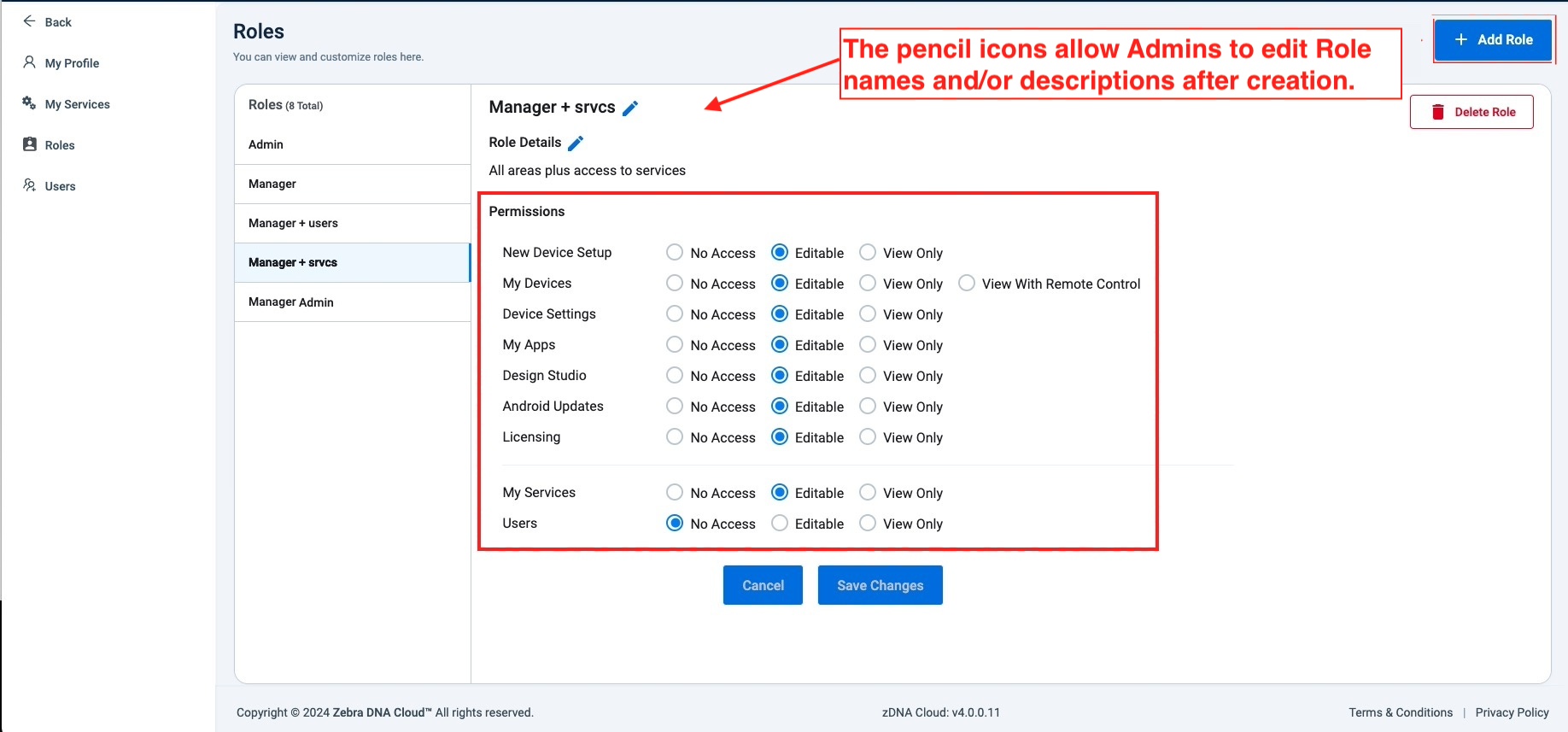Open the Privacy Policy link
Screen dimensions: 1568x732
pos(1512,712)
